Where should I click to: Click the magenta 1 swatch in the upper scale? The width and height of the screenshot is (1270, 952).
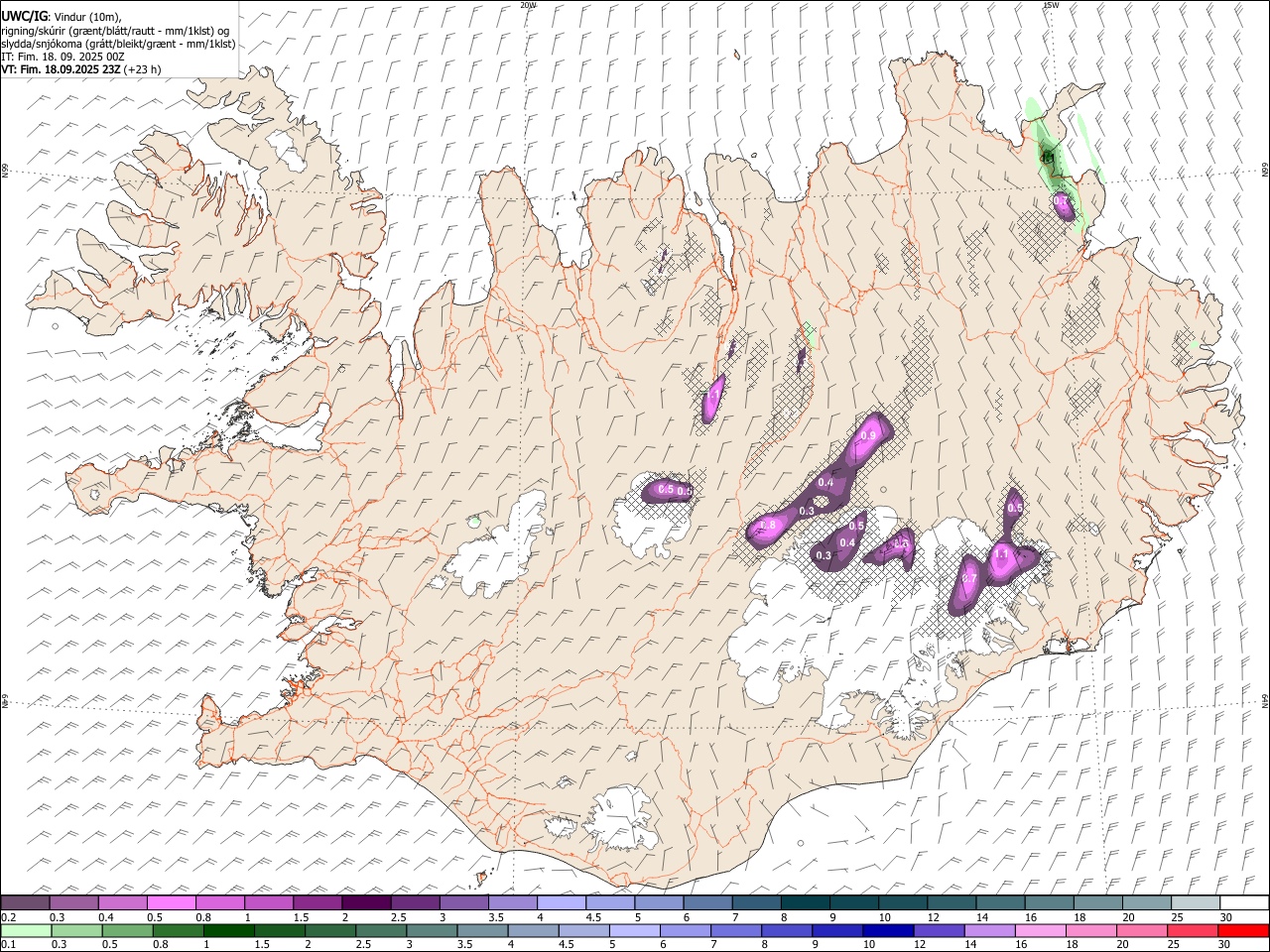pos(269,903)
